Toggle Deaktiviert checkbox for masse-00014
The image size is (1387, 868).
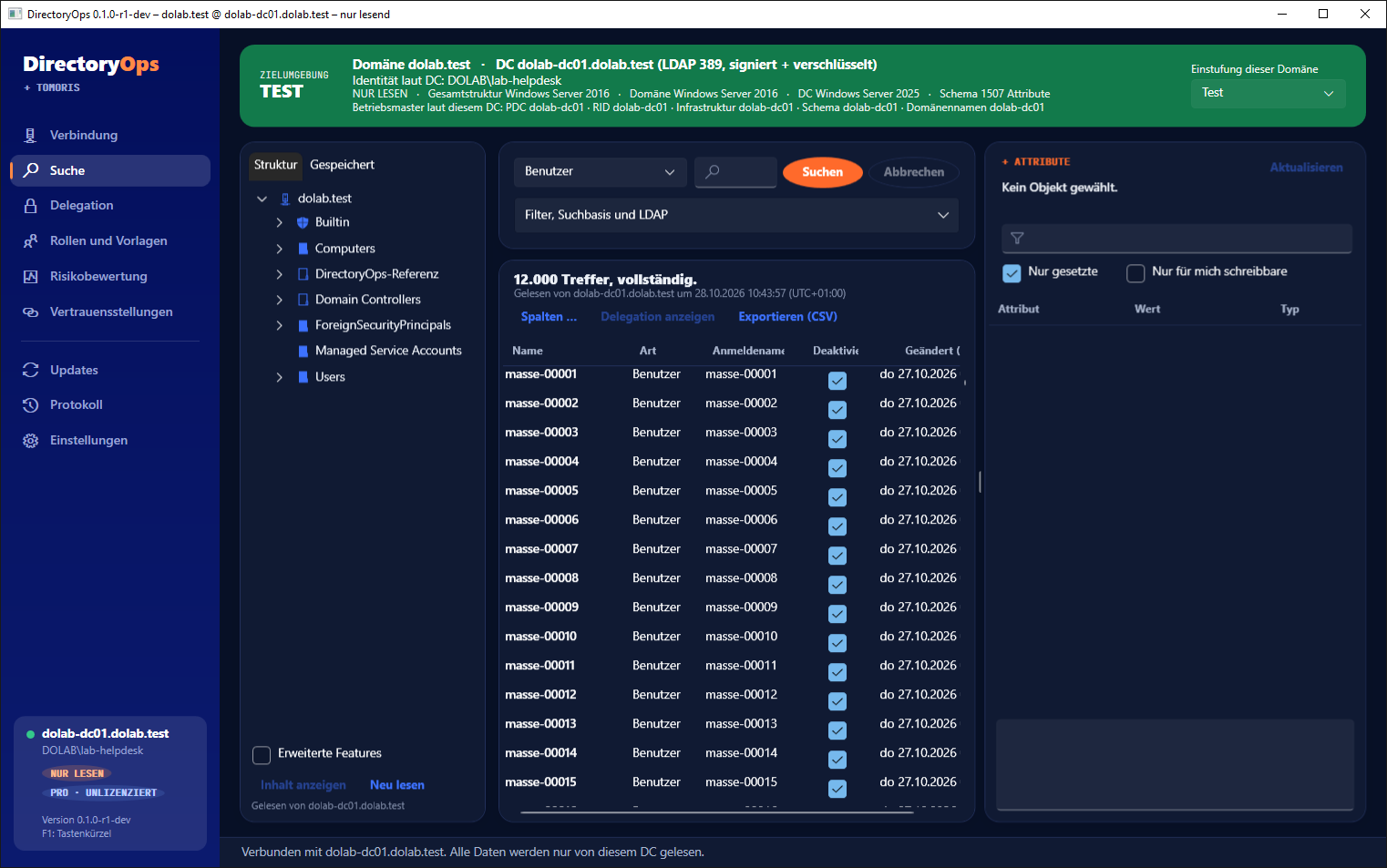[837, 760]
